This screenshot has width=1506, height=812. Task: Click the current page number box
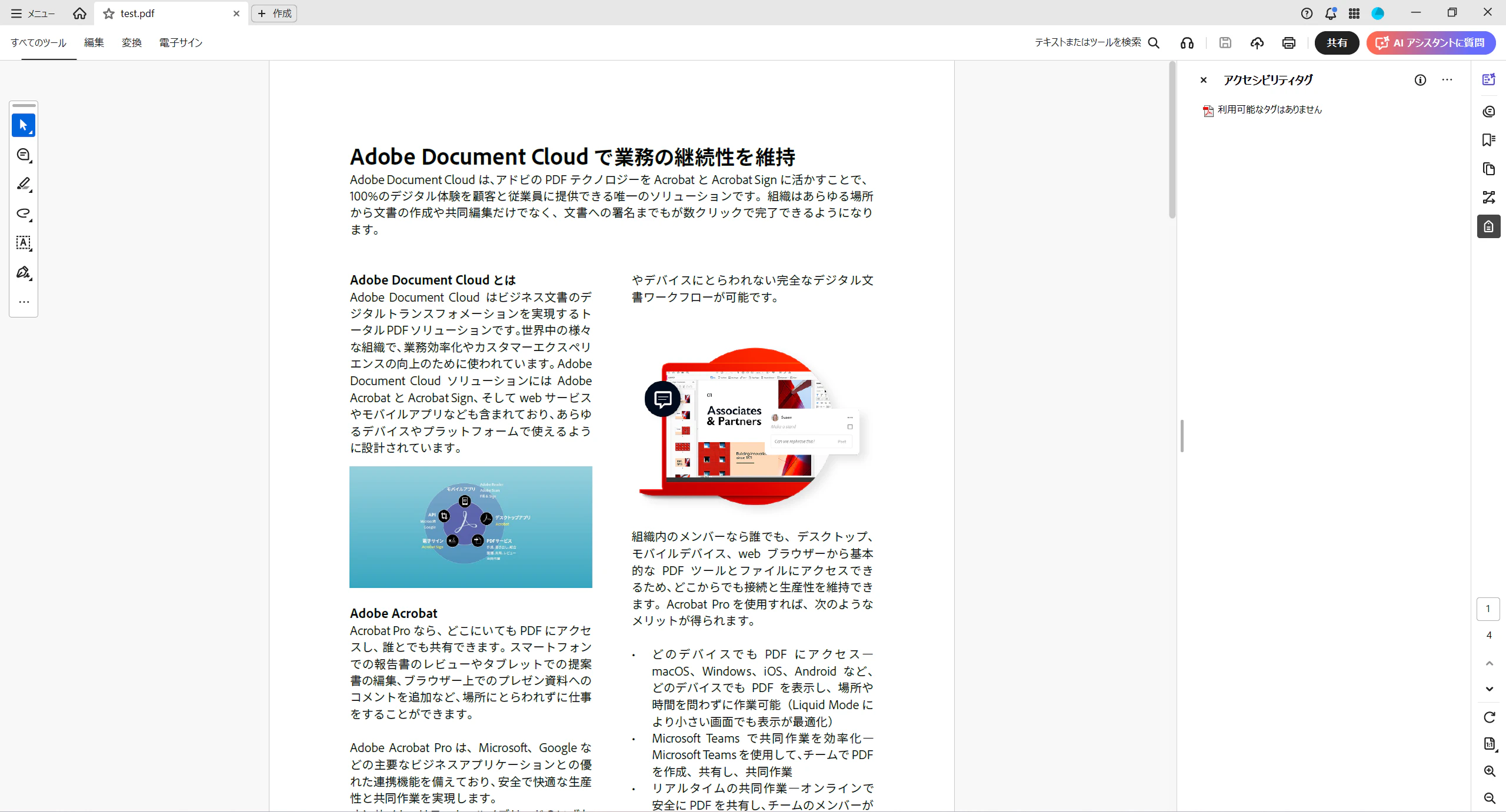[x=1488, y=609]
